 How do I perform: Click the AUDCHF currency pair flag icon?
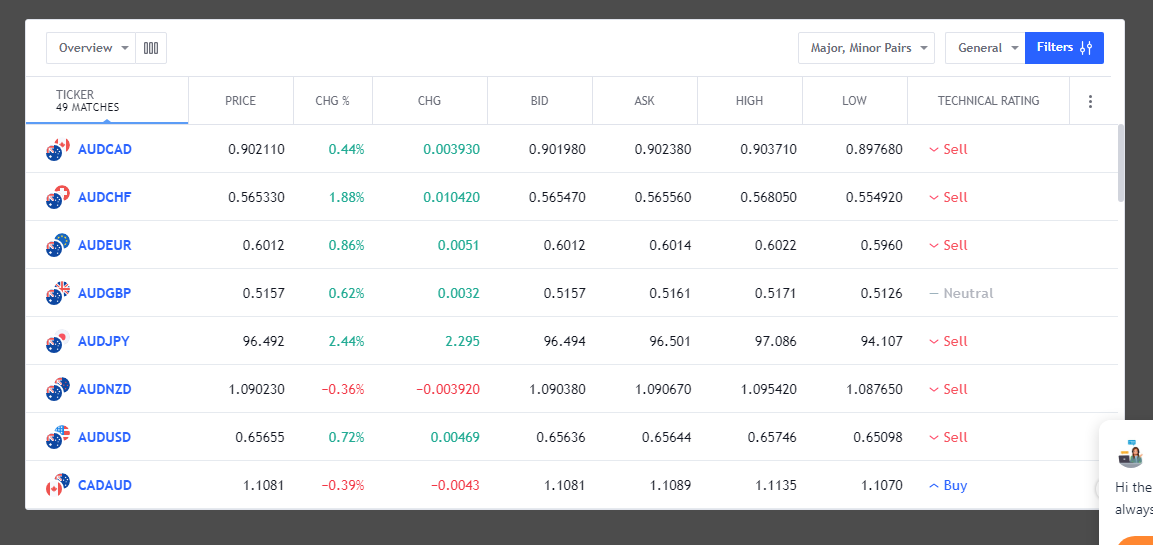click(x=57, y=197)
